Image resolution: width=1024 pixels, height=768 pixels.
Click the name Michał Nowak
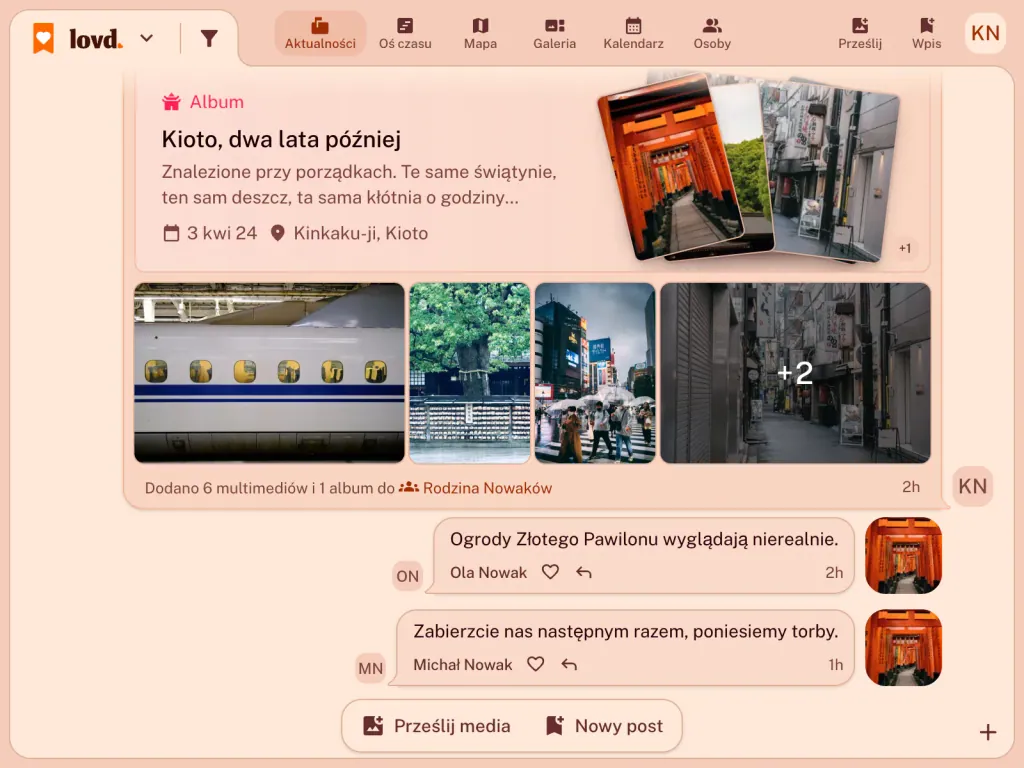pos(462,665)
